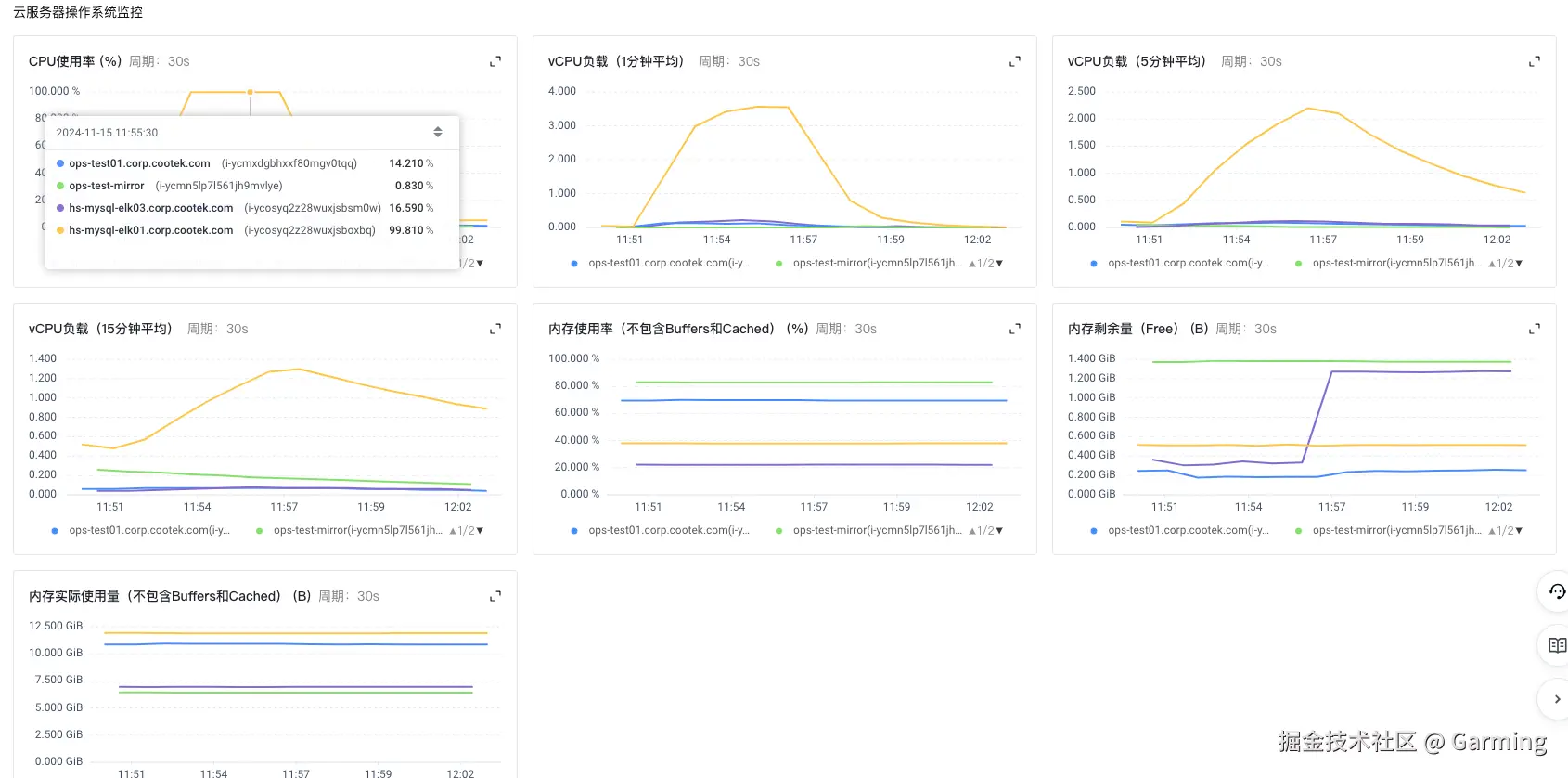
Task: Click the 16.590 % value in tooltip
Action: tap(411, 208)
